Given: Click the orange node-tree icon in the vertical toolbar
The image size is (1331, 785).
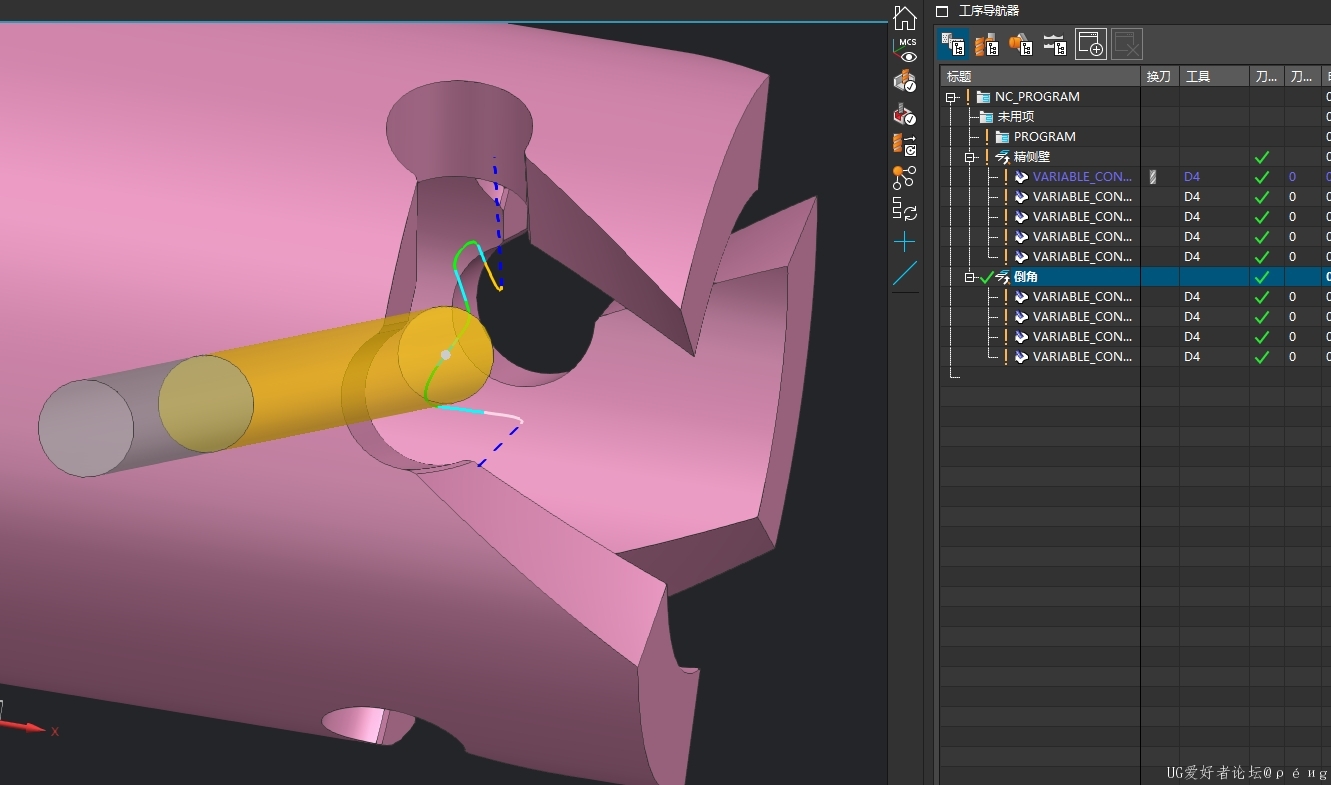Looking at the screenshot, I should click(x=904, y=178).
